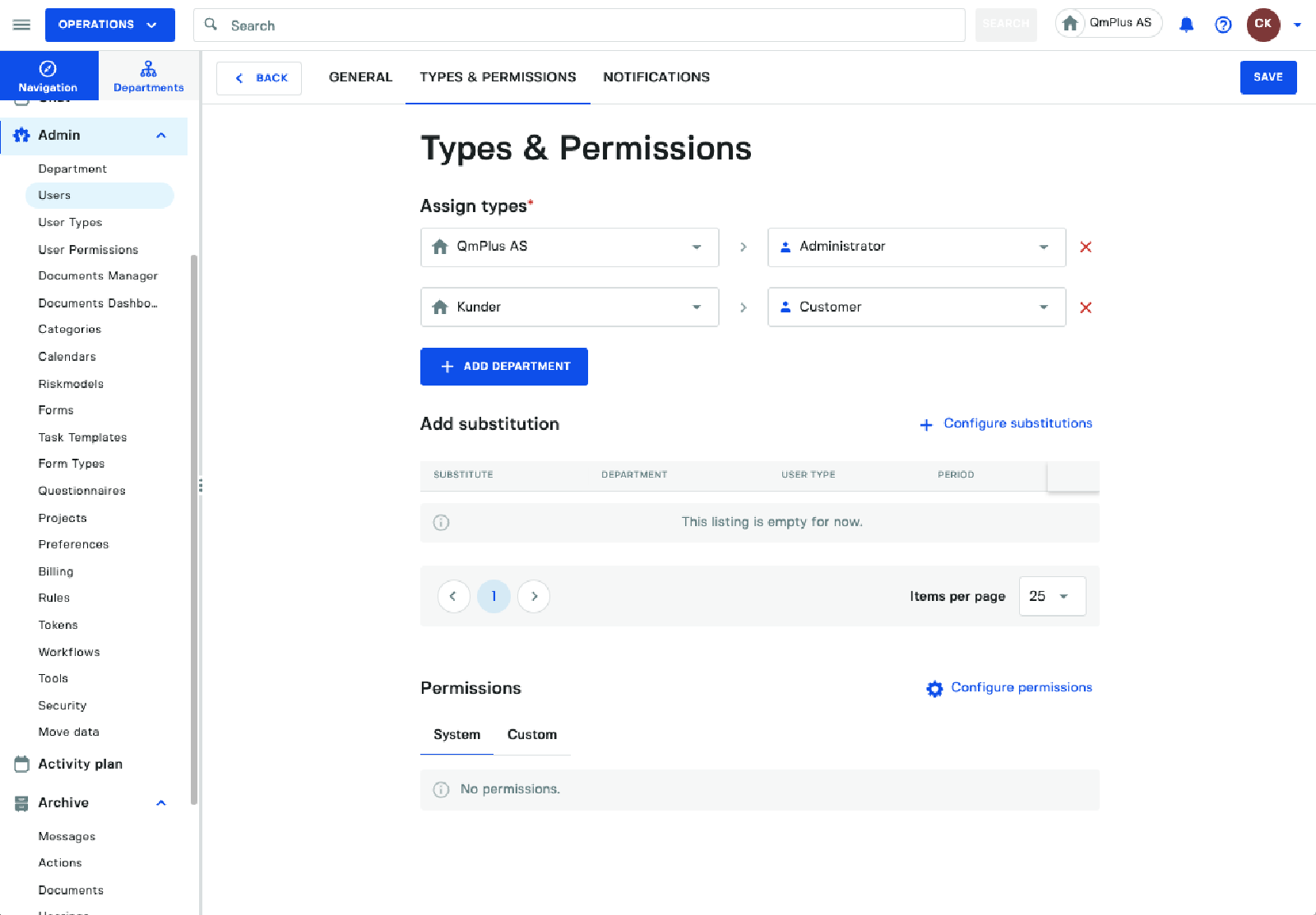Save the user settings
The image size is (1316, 915).
(1267, 77)
